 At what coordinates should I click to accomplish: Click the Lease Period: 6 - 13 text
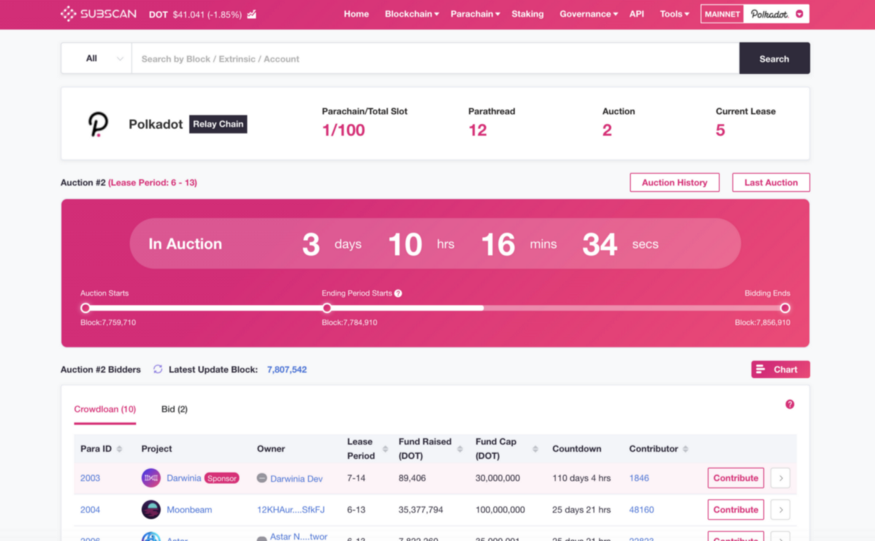[x=152, y=183]
